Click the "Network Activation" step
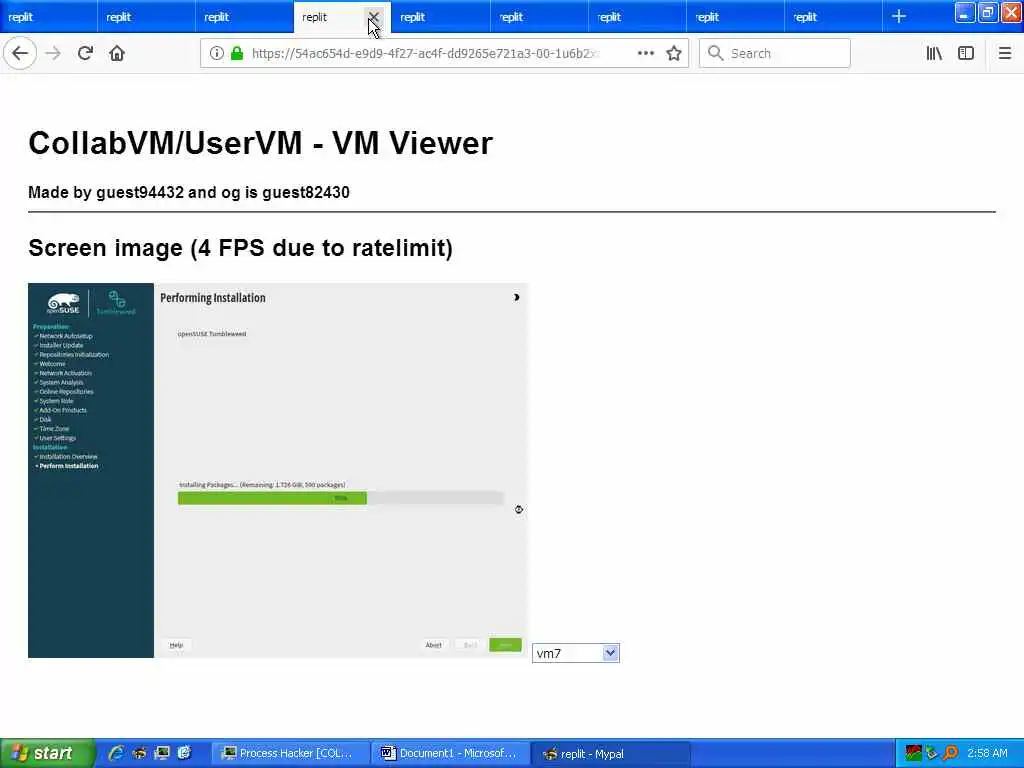 [65, 373]
